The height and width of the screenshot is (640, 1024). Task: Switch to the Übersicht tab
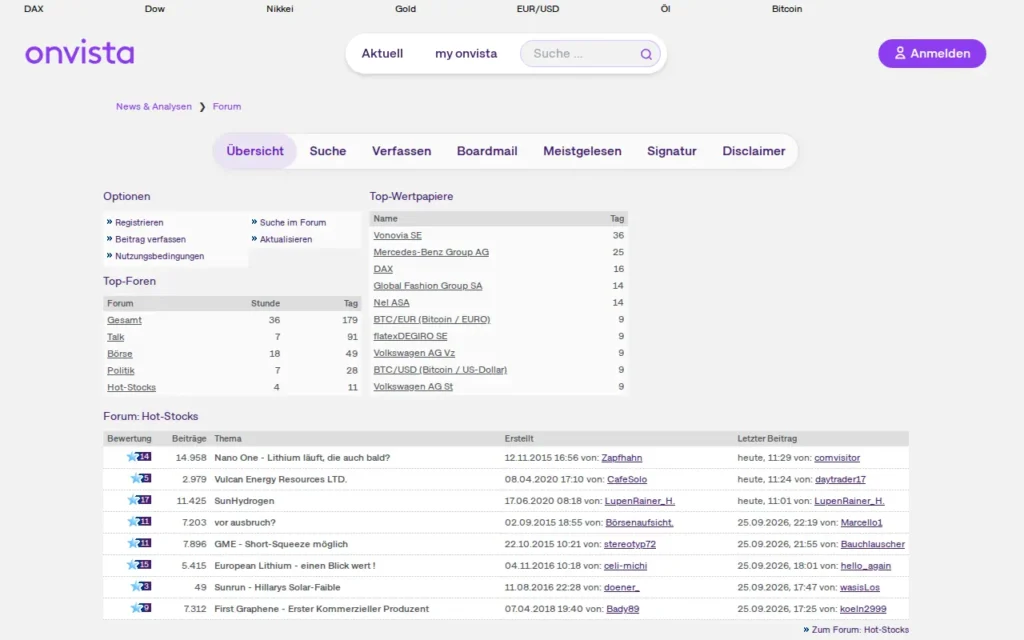255,151
